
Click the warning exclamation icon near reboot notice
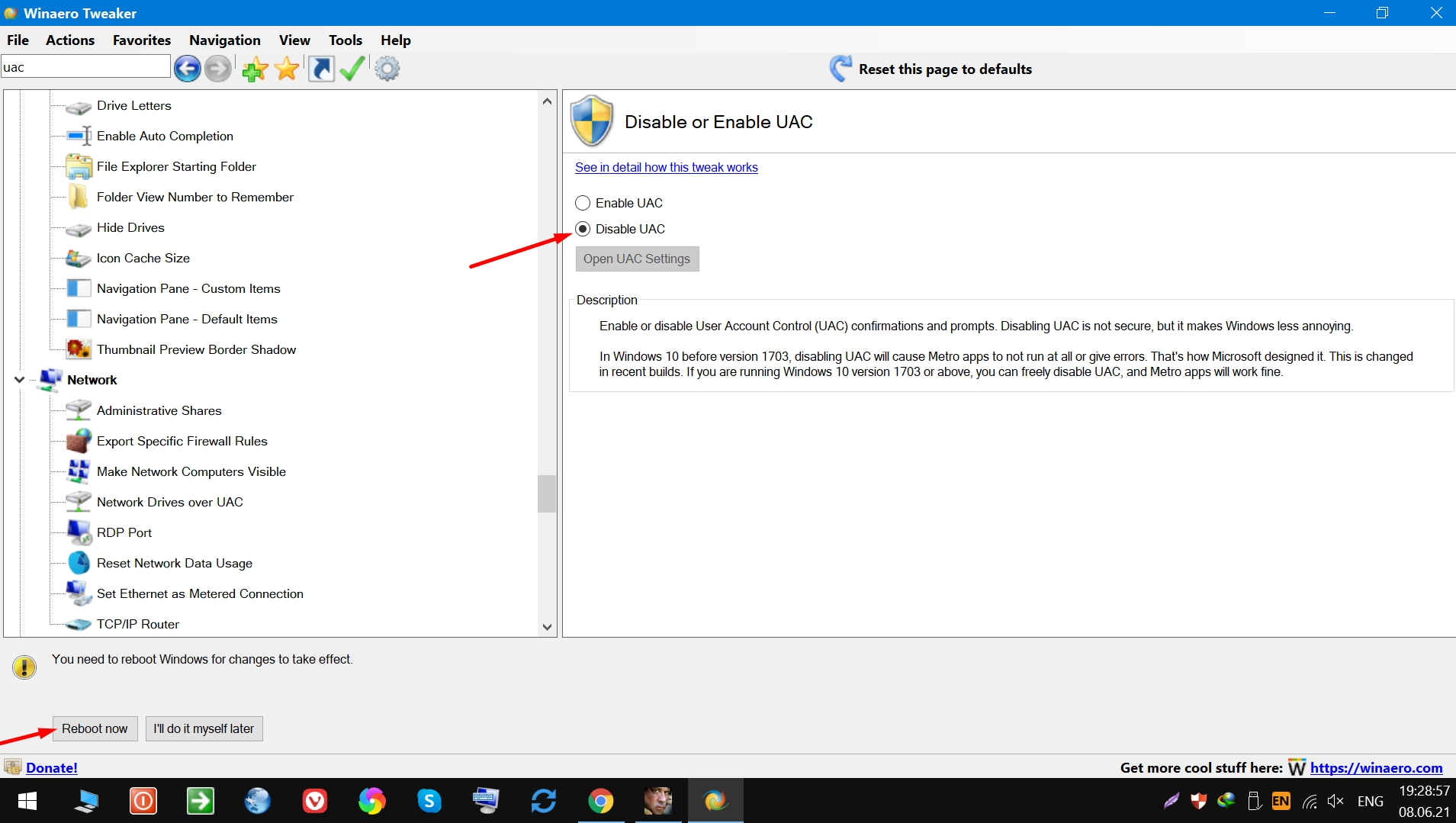24,667
